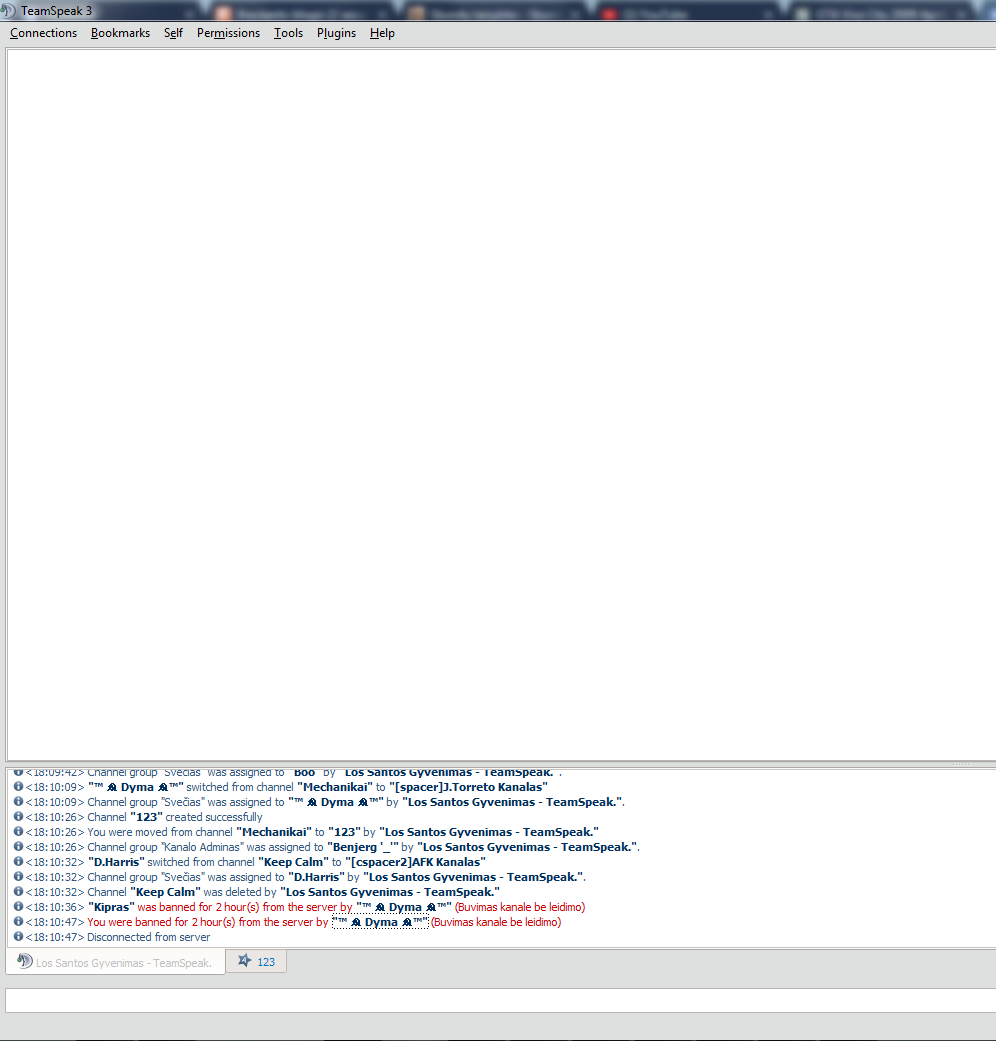
Task: Open the Help menu
Action: tap(382, 33)
